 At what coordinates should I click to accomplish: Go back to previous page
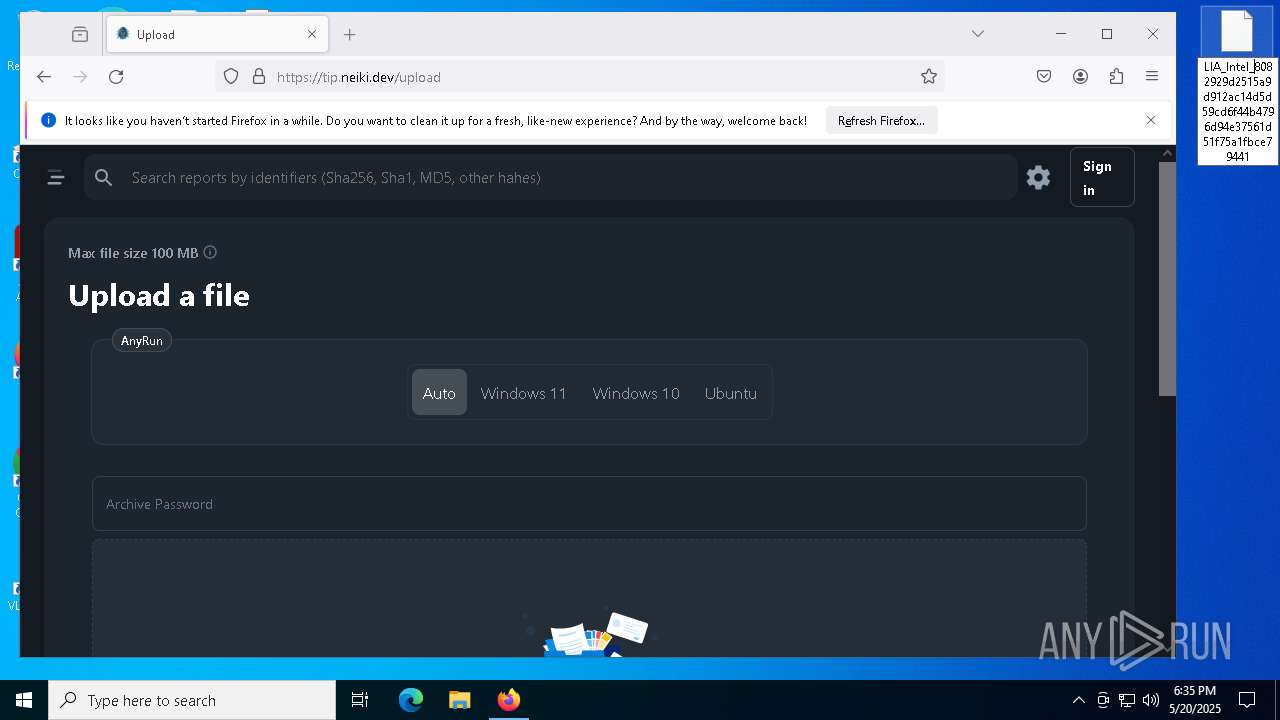44,77
